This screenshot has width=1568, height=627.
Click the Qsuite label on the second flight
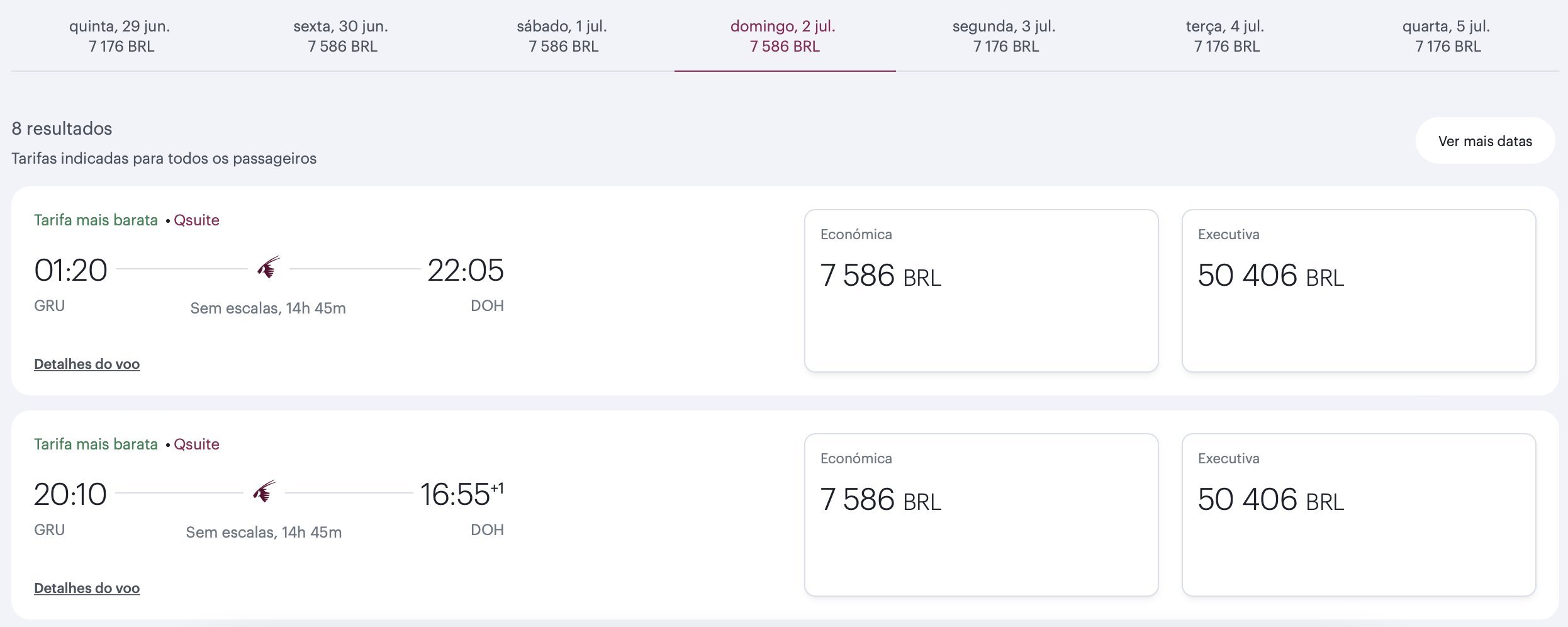[196, 444]
